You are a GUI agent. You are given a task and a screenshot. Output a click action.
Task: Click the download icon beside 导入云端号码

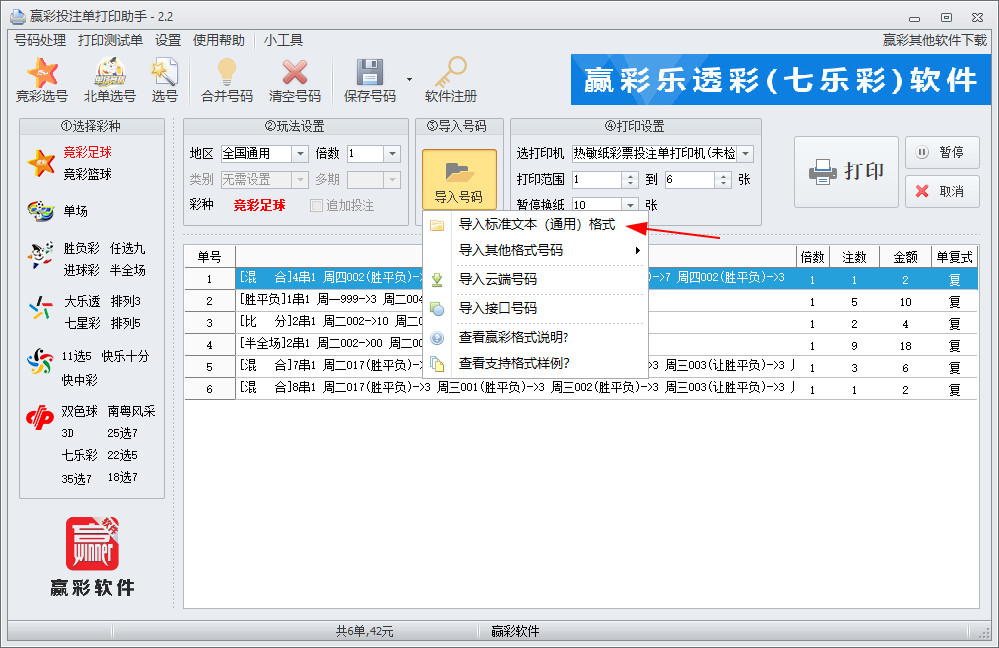point(437,279)
